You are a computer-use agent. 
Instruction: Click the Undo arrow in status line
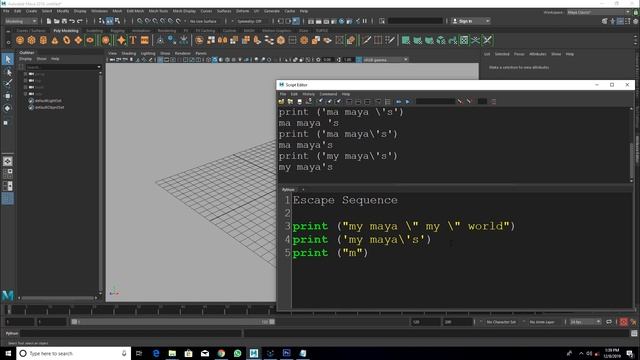(72, 21)
